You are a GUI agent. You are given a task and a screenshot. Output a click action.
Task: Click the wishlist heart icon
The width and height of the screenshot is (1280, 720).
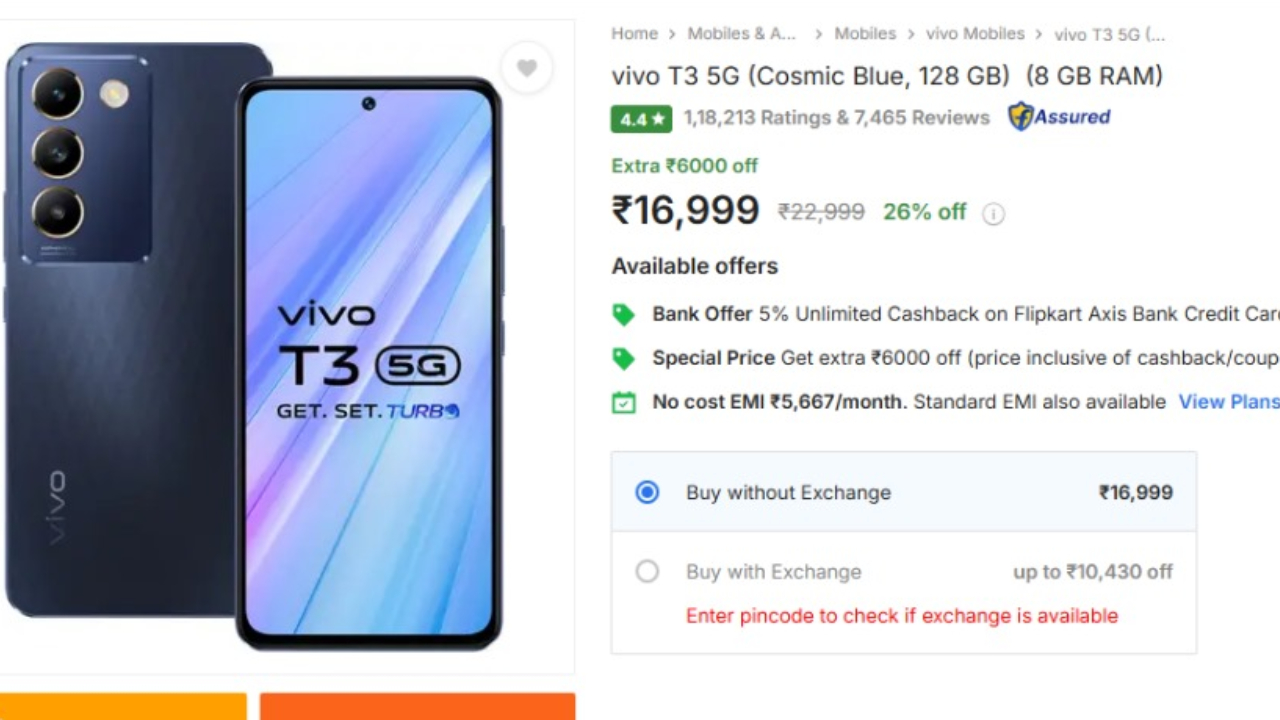527,68
